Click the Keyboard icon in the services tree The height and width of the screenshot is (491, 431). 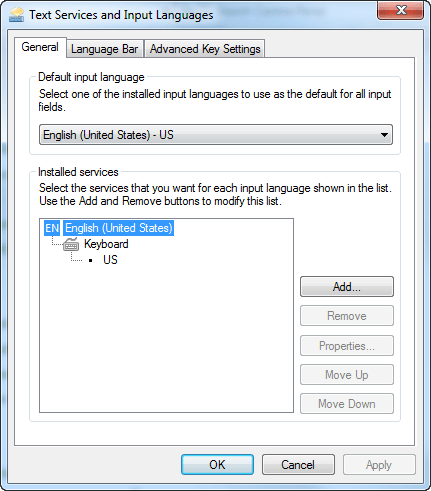(71, 244)
